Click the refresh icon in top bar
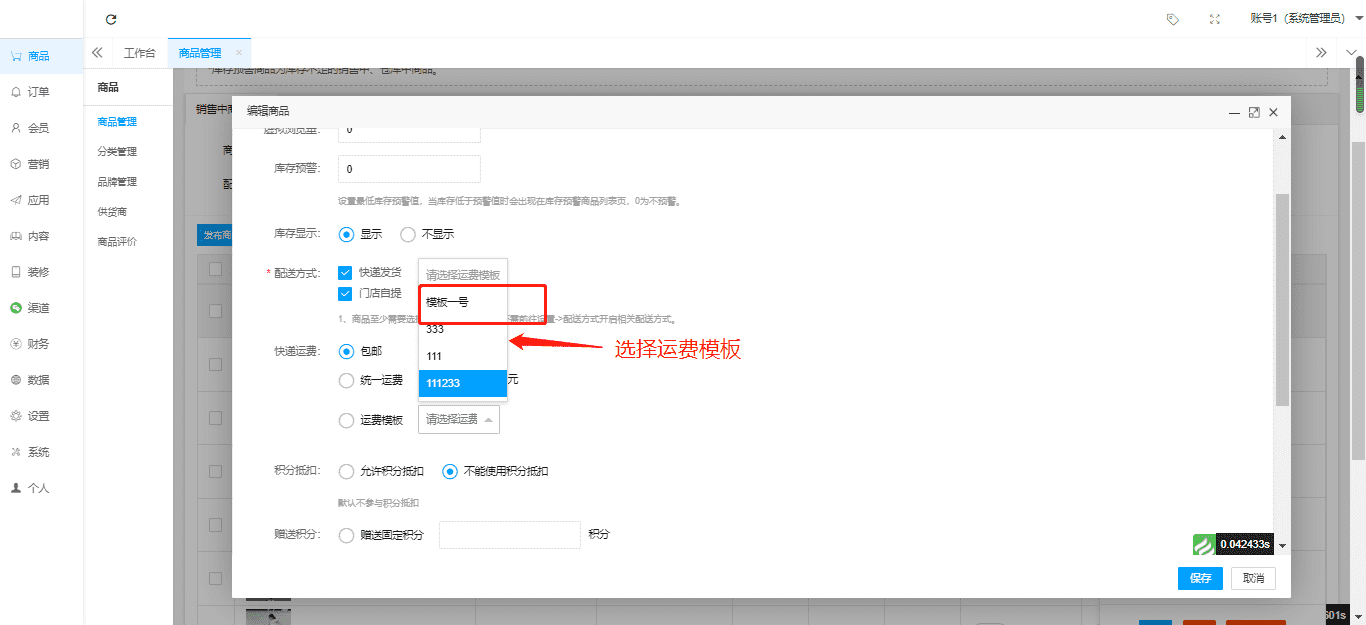 111,19
